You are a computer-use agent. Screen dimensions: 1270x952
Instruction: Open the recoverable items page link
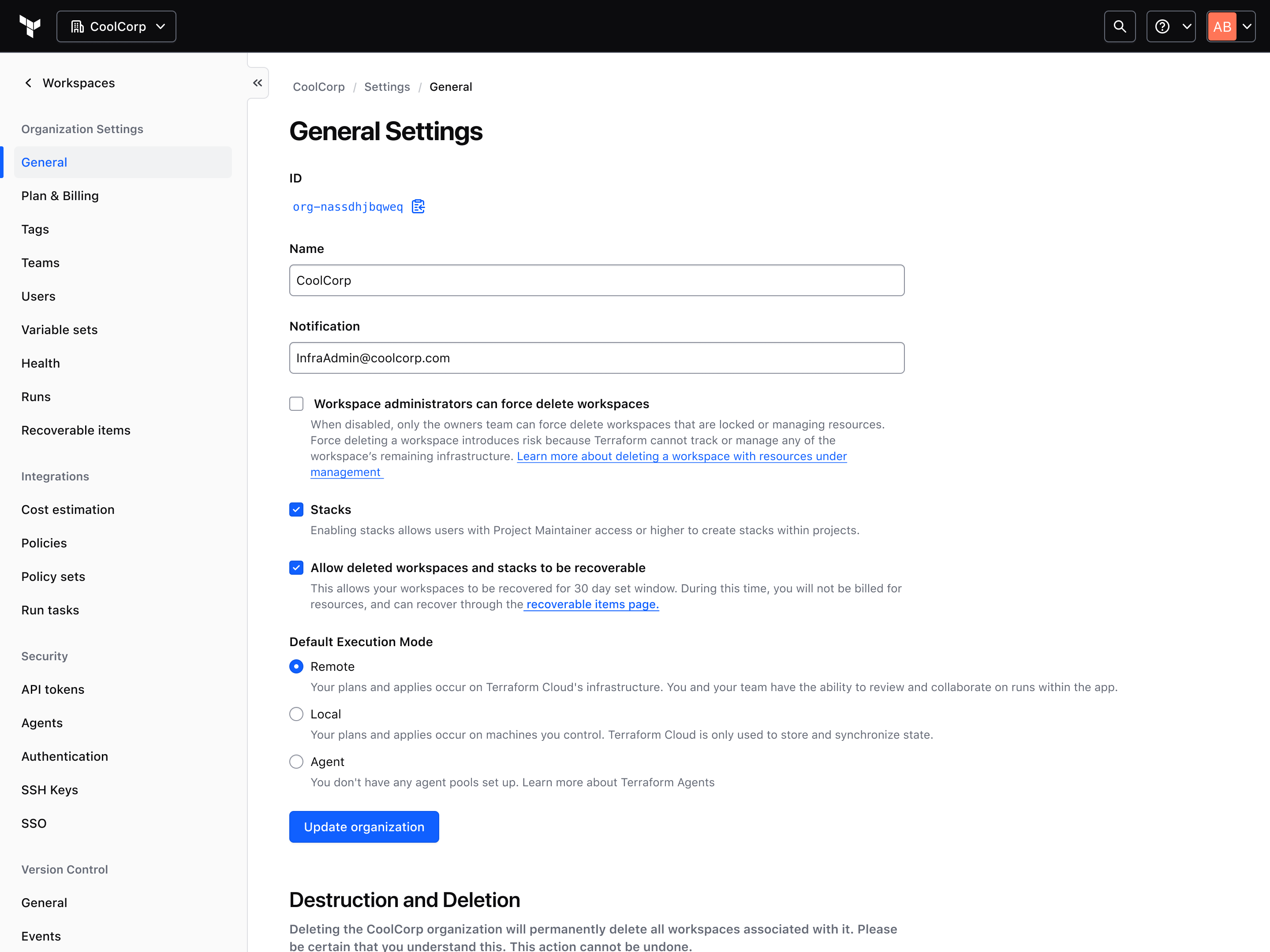point(592,604)
